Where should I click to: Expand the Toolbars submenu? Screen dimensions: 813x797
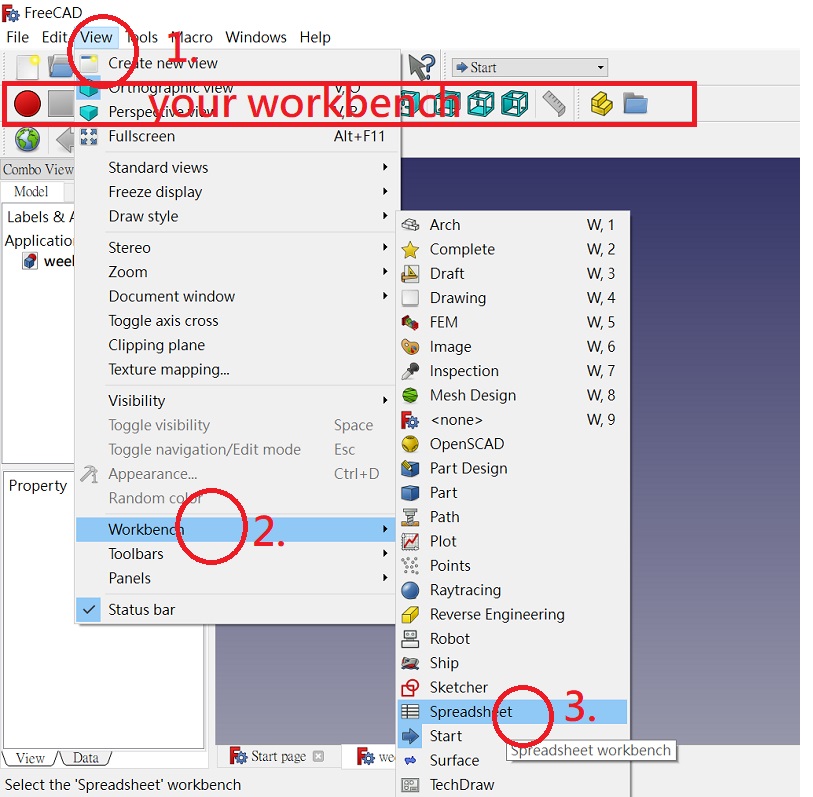(x=236, y=554)
